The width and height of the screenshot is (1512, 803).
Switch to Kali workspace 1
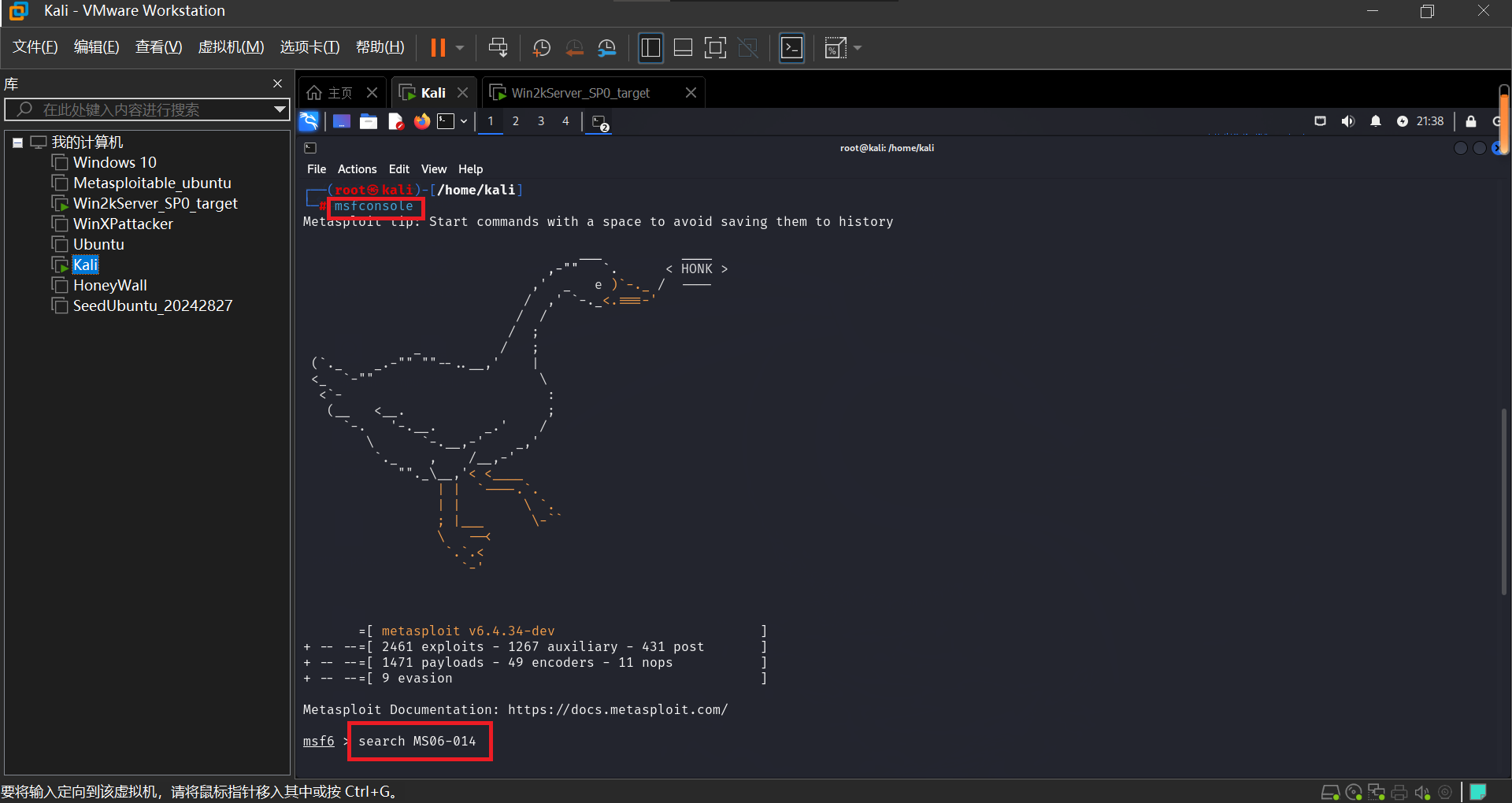pyautogui.click(x=490, y=121)
